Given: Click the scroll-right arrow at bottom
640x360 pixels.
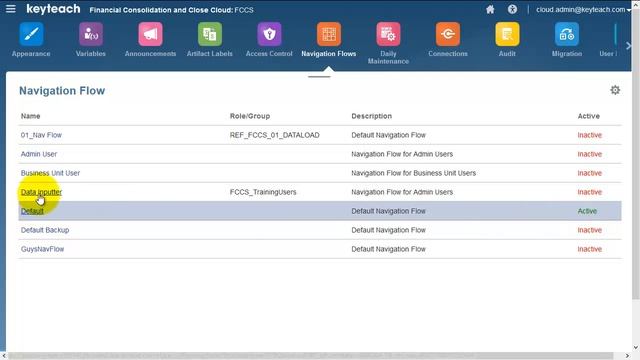Looking at the screenshot, I should [627, 356].
